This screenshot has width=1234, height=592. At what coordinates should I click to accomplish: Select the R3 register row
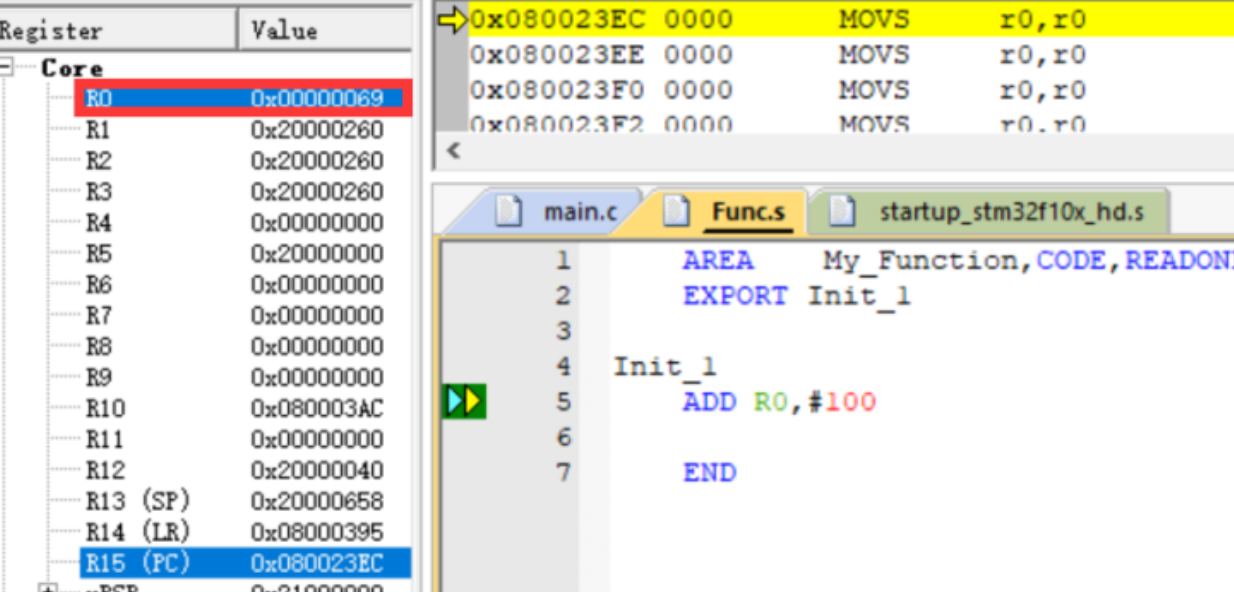[x=243, y=192]
